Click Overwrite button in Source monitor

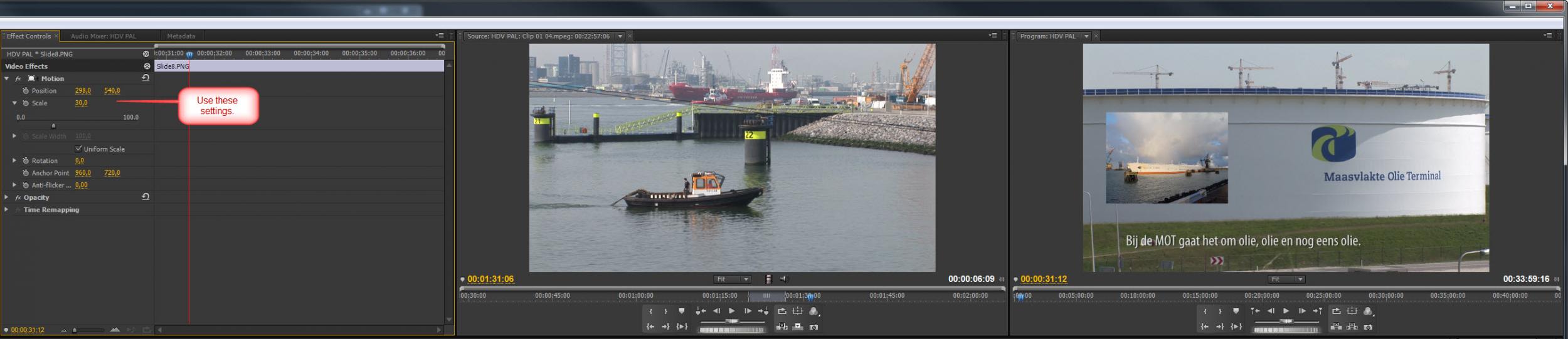[x=798, y=327]
